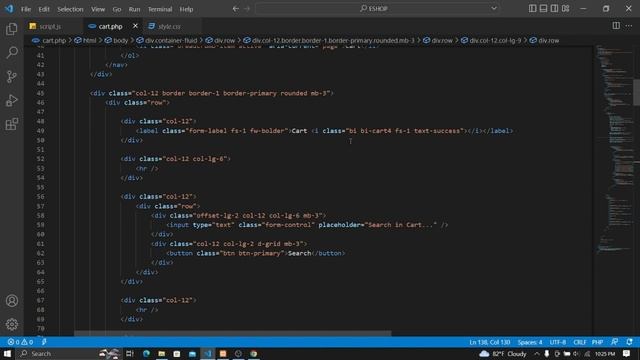Launch Microsoft Edge from the taskbar

pos(146,353)
